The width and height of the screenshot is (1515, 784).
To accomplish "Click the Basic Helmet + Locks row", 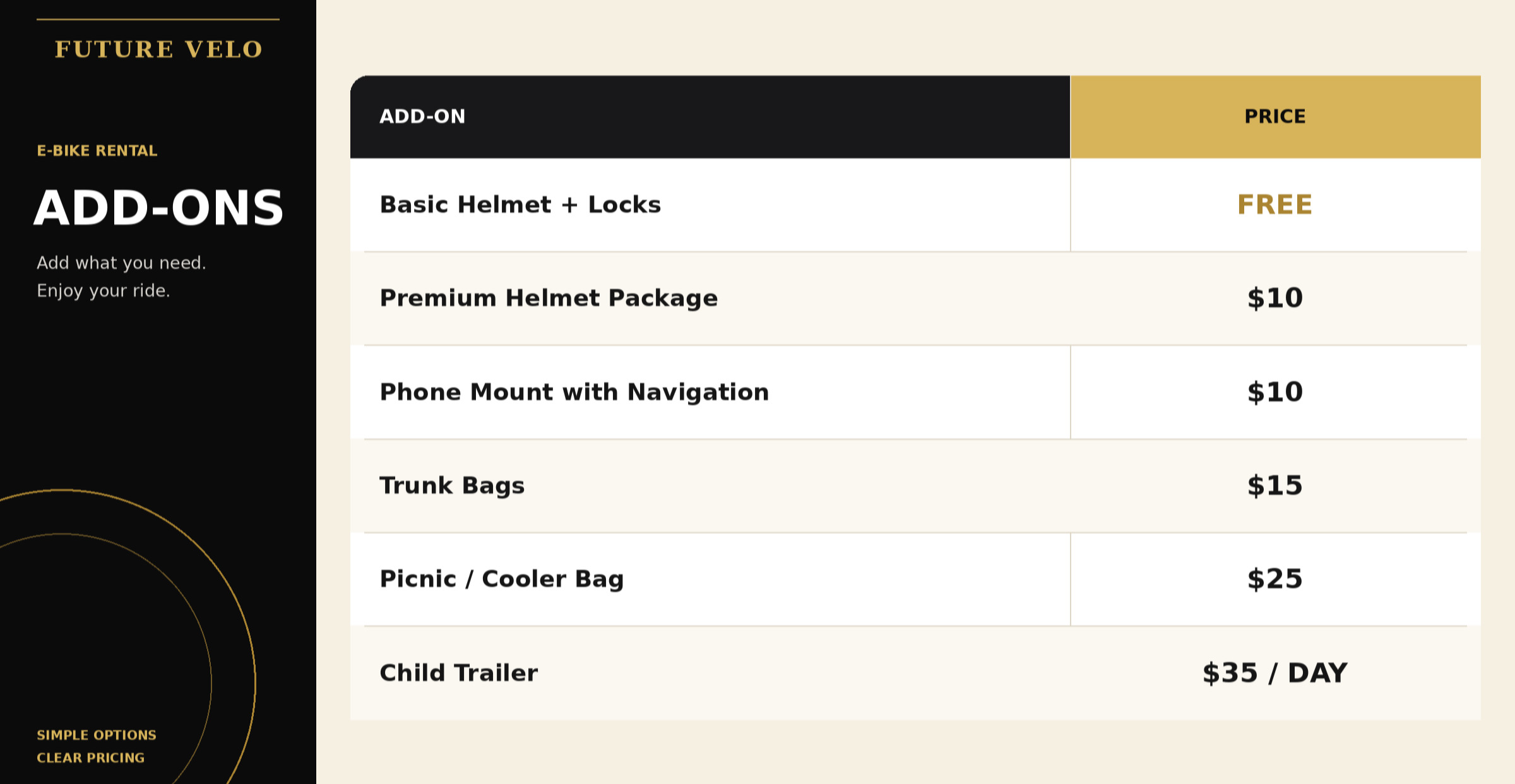I will 915,205.
